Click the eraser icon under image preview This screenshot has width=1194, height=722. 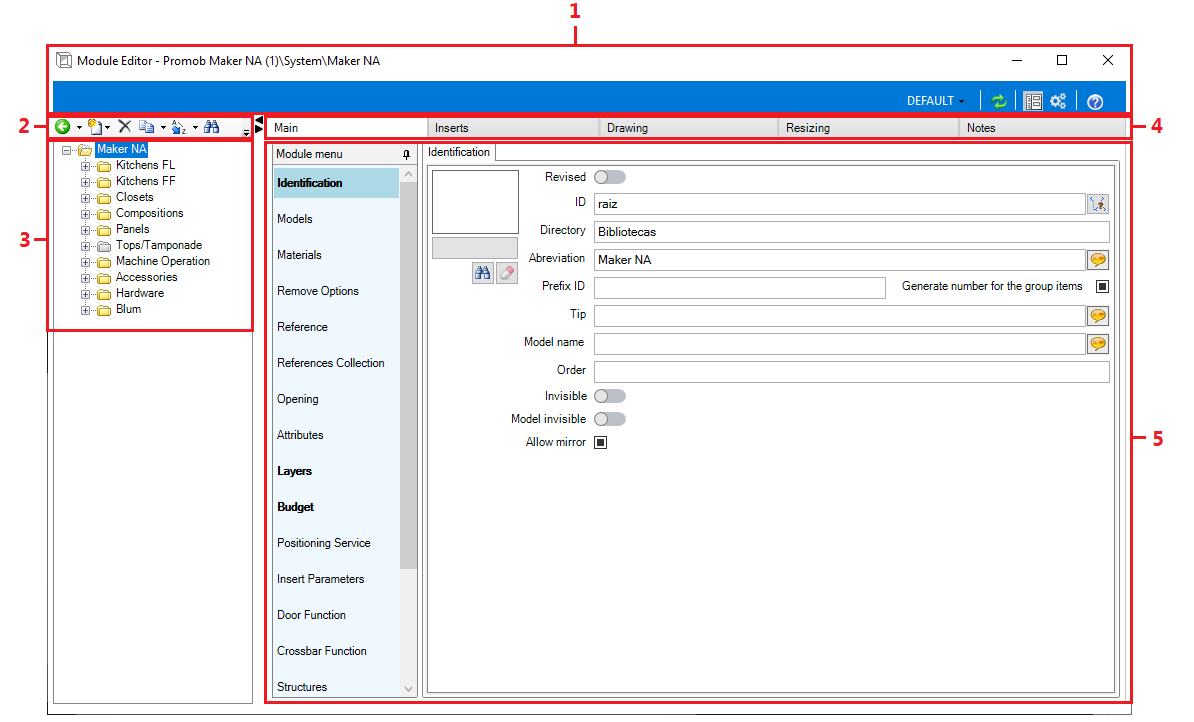507,273
